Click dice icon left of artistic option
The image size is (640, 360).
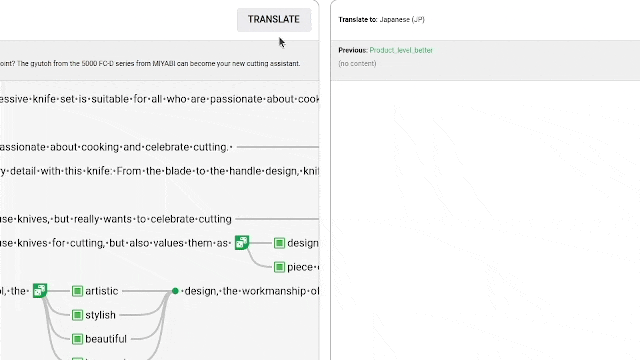40,291
